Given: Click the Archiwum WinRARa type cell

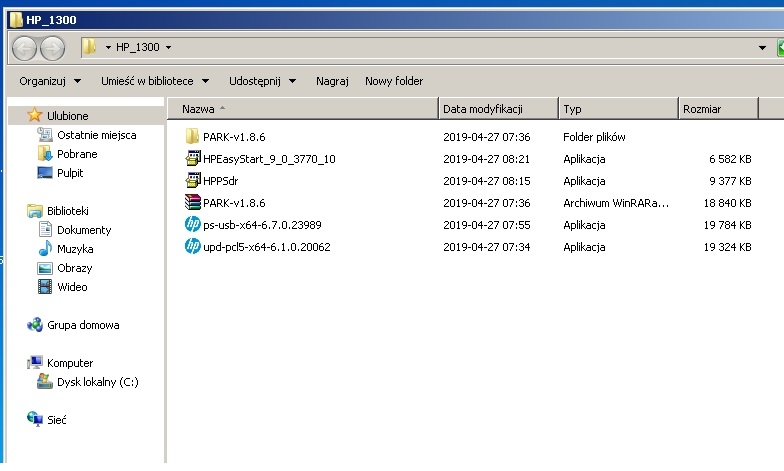Looking at the screenshot, I should click(616, 203).
